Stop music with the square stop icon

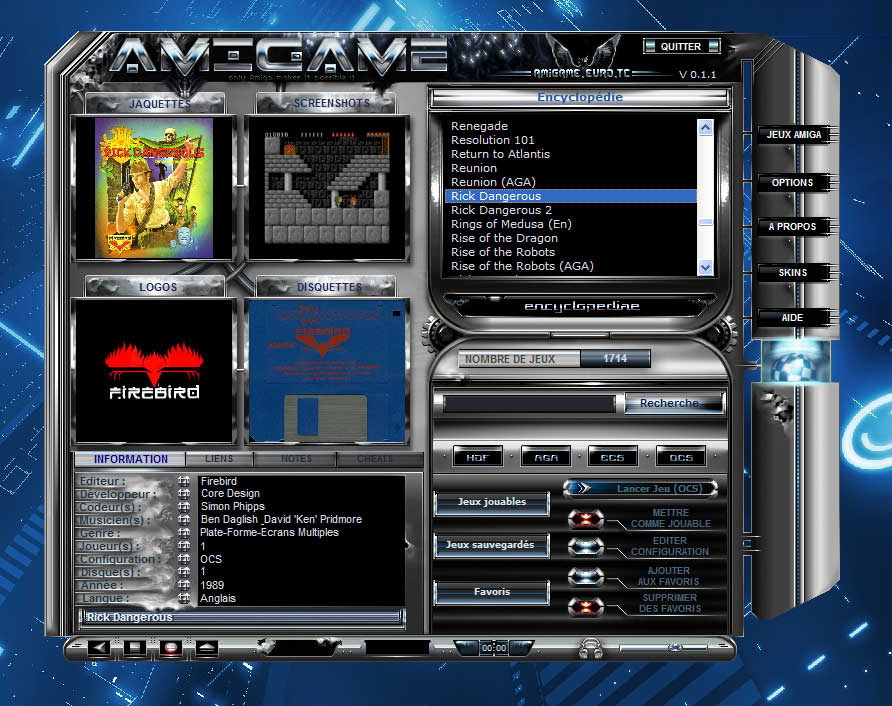click(x=135, y=648)
